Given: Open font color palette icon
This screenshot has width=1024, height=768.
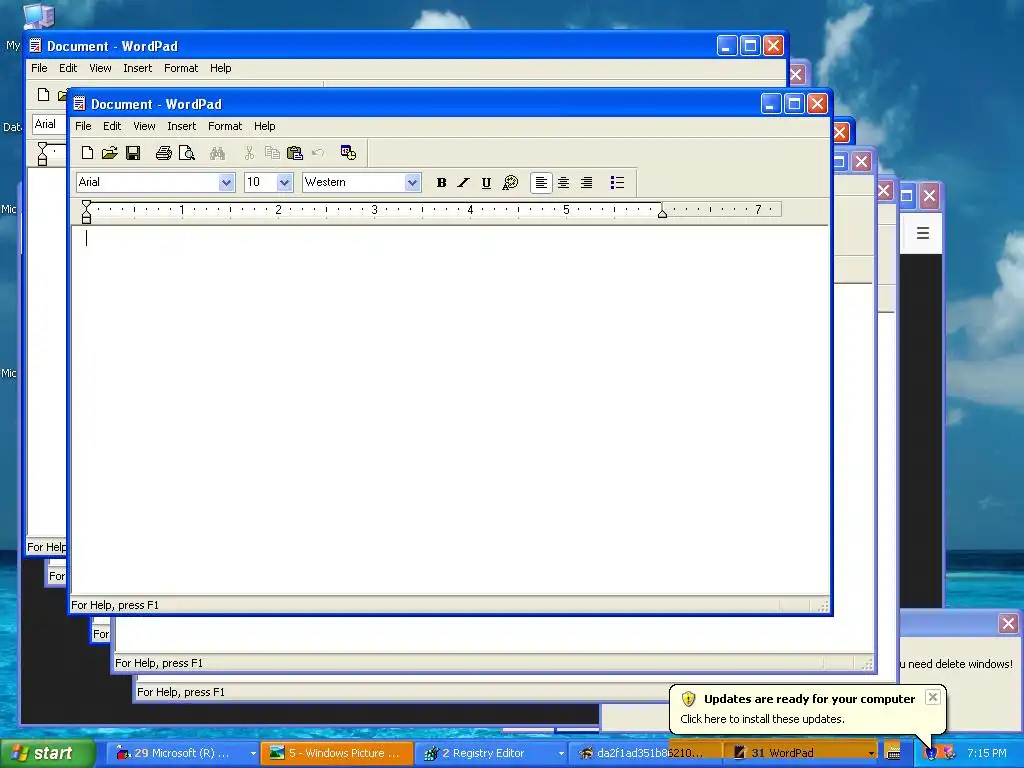Looking at the screenshot, I should [x=510, y=183].
